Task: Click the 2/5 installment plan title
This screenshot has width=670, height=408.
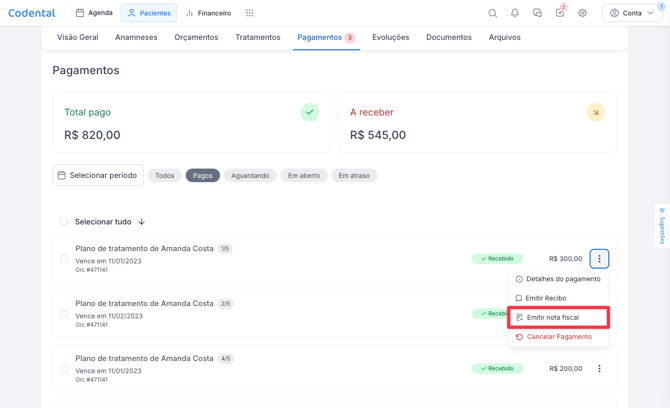Action: (144, 303)
